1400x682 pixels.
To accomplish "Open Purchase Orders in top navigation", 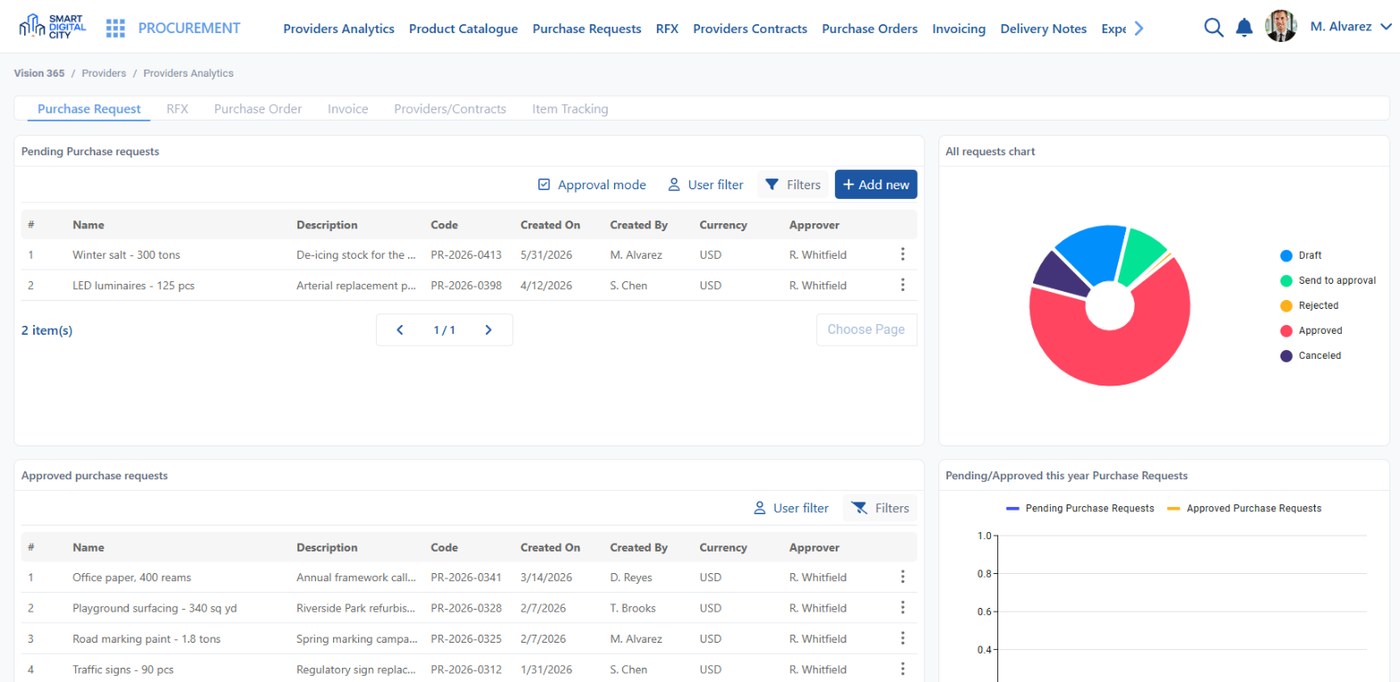I will tap(870, 29).
